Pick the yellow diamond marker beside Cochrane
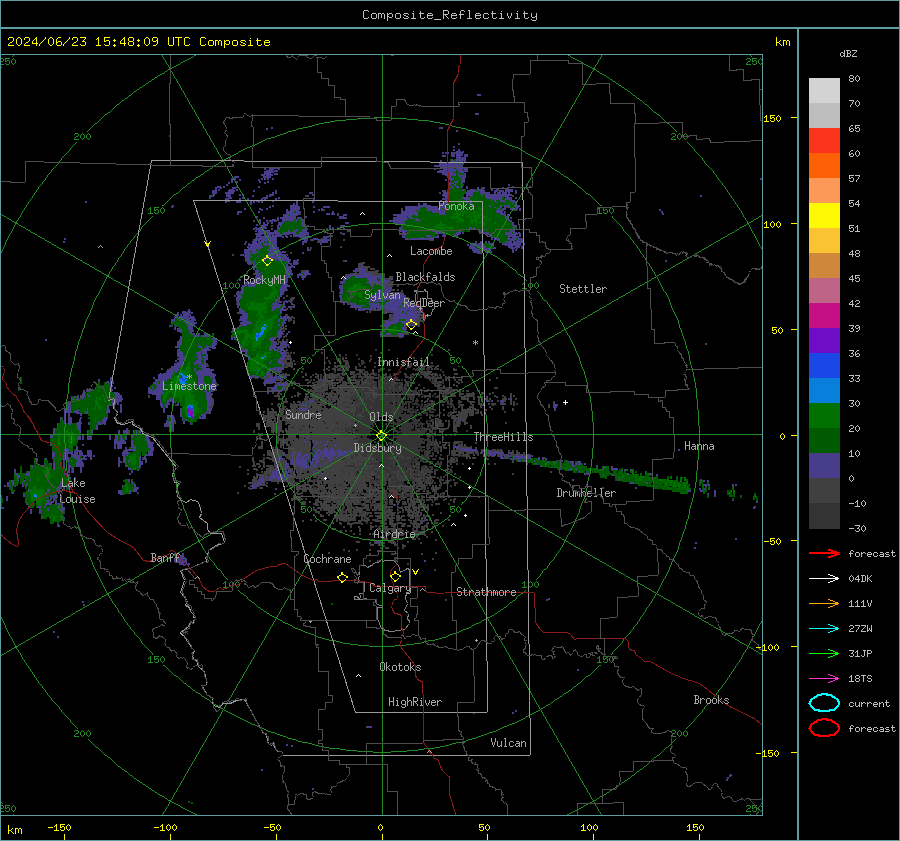The height and width of the screenshot is (841, 900). click(342, 577)
